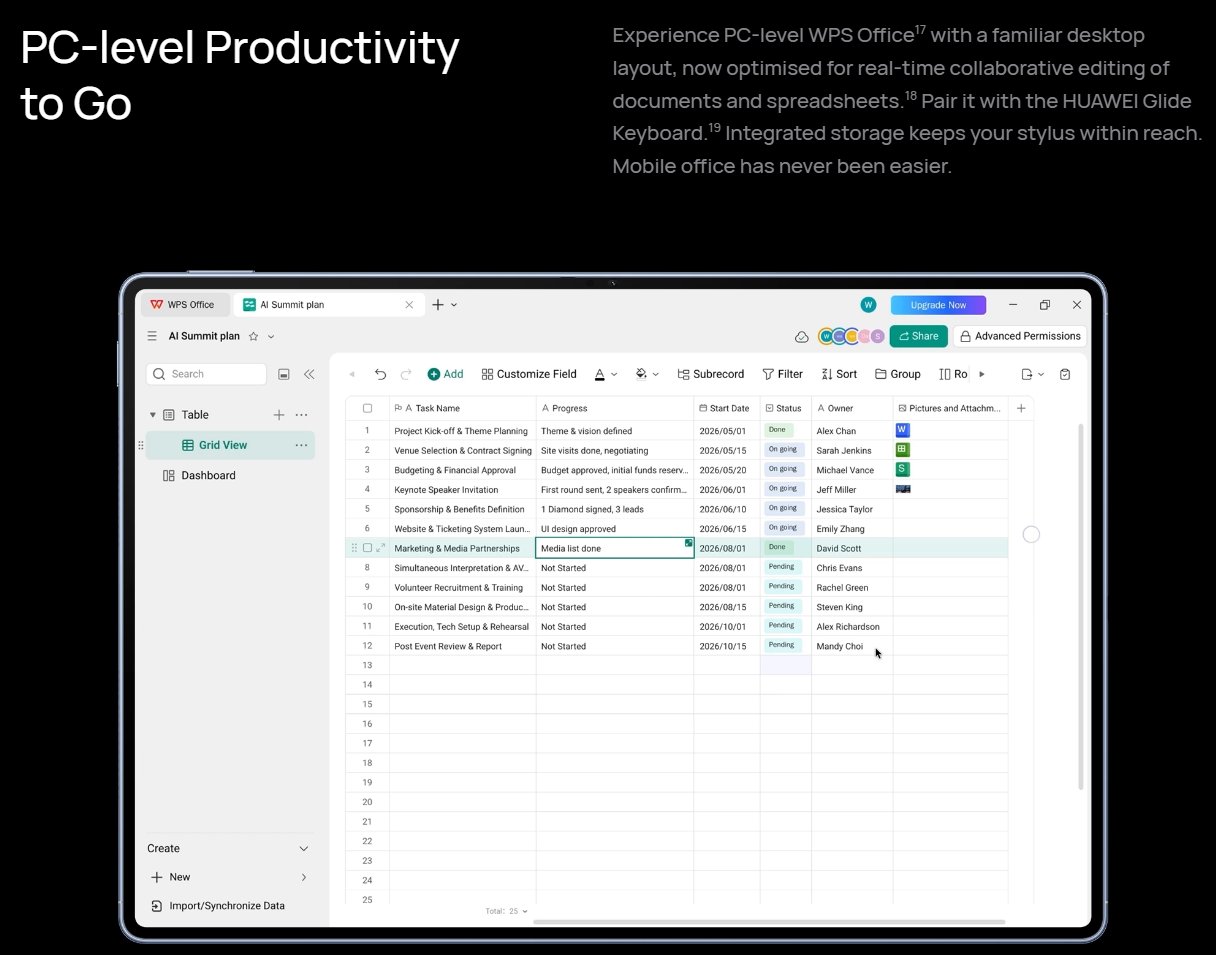1216x955 pixels.
Task: Open Customize Field settings
Action: [529, 374]
